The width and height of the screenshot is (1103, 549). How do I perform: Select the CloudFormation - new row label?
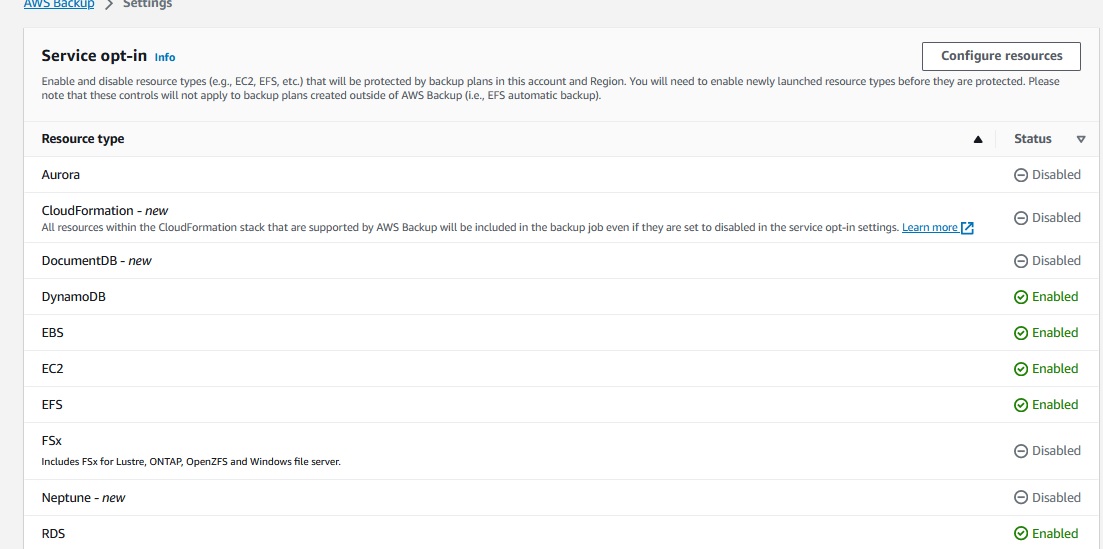click(105, 210)
